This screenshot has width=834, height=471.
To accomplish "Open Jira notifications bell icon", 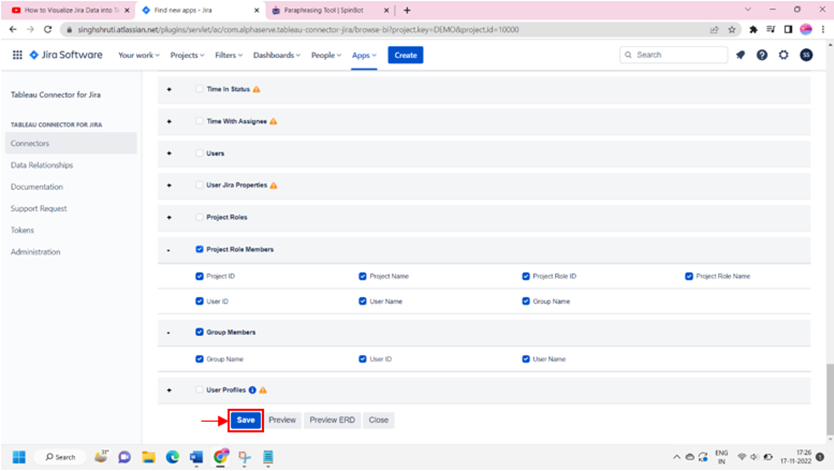I will click(x=740, y=55).
